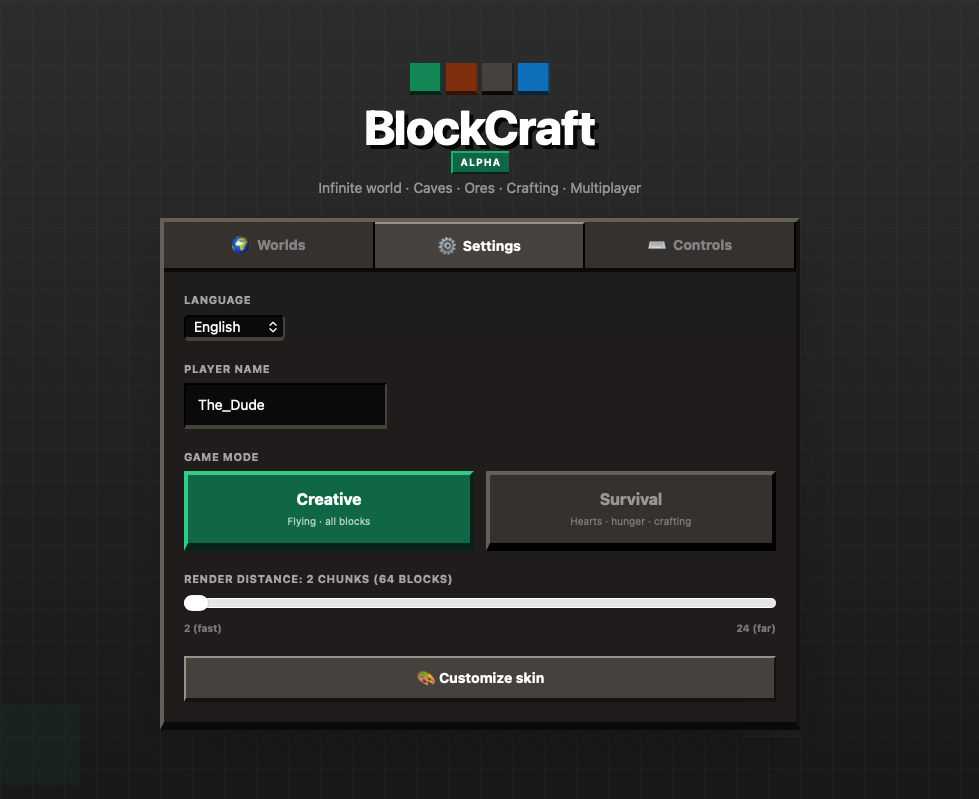Click the '2 (fast)' slider label
Screen dimensions: 979x799
tap(203, 628)
